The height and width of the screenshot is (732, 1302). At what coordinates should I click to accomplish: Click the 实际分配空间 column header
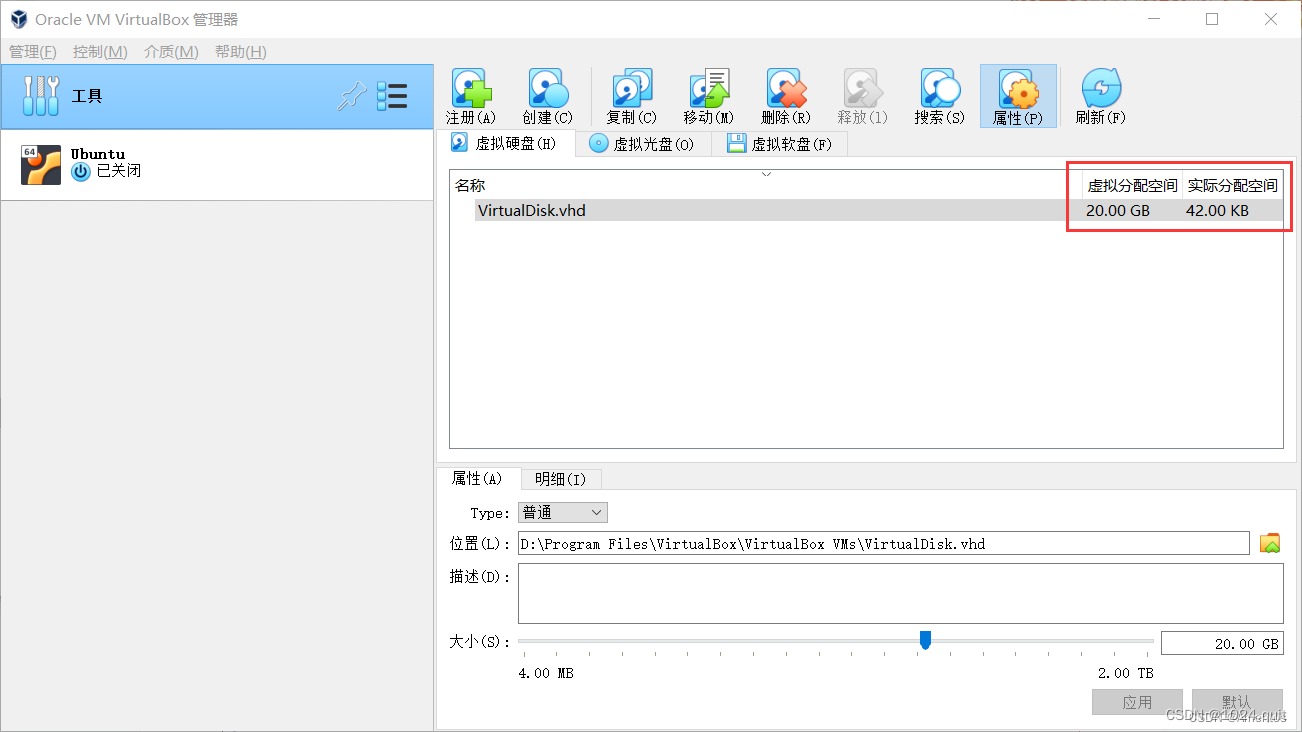(x=1233, y=185)
